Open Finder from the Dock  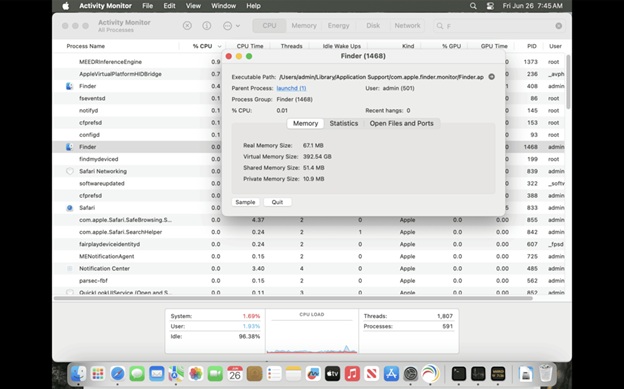(x=78, y=374)
